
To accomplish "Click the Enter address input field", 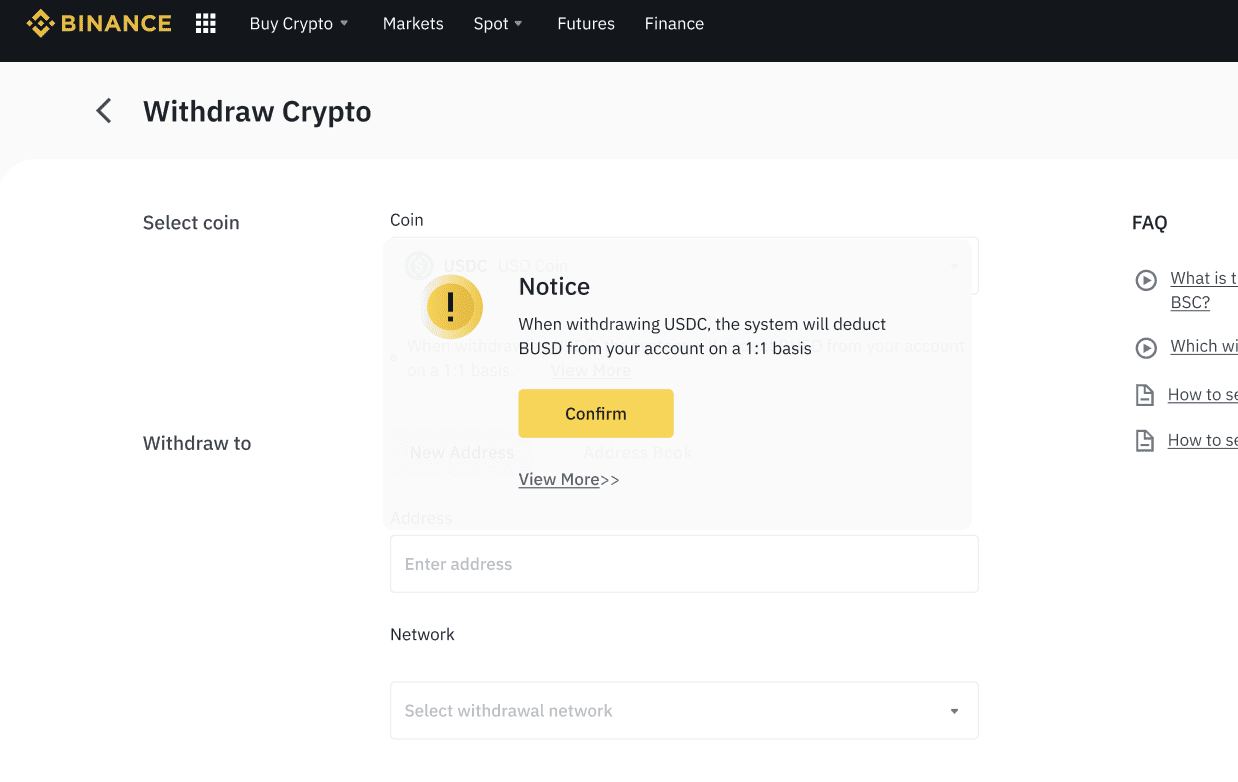I will click(x=684, y=564).
